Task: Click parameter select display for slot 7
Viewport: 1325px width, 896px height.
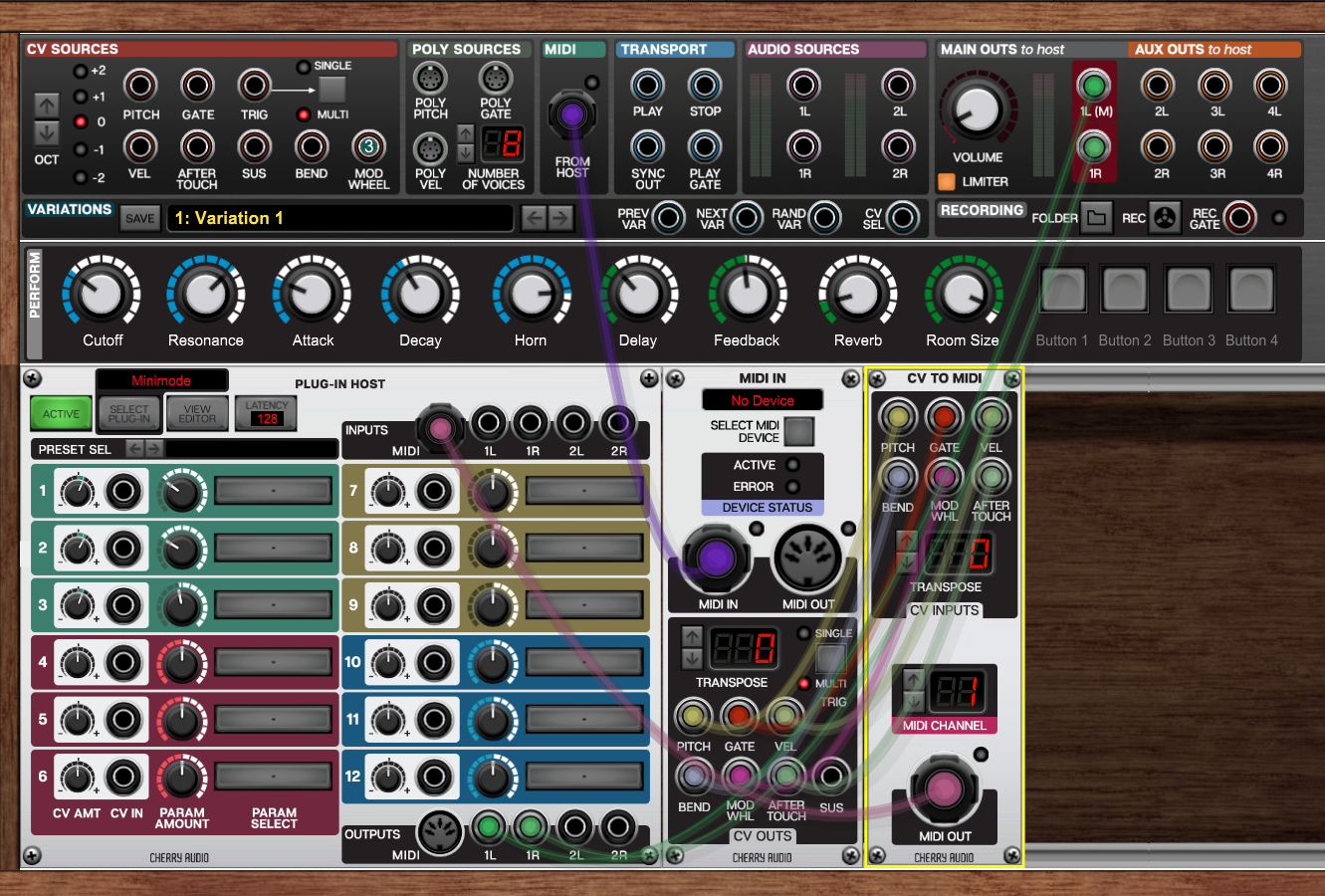Action: 583,491
